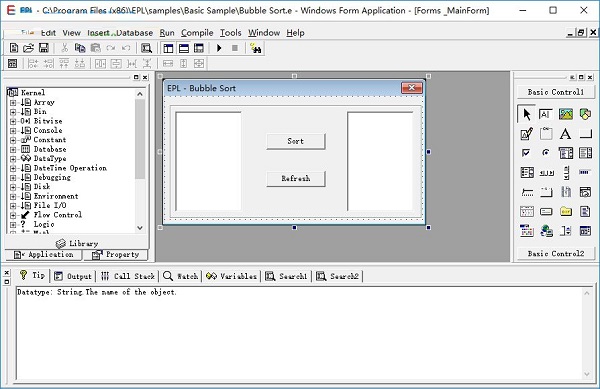Select the Radio Button control icon

tap(546, 153)
